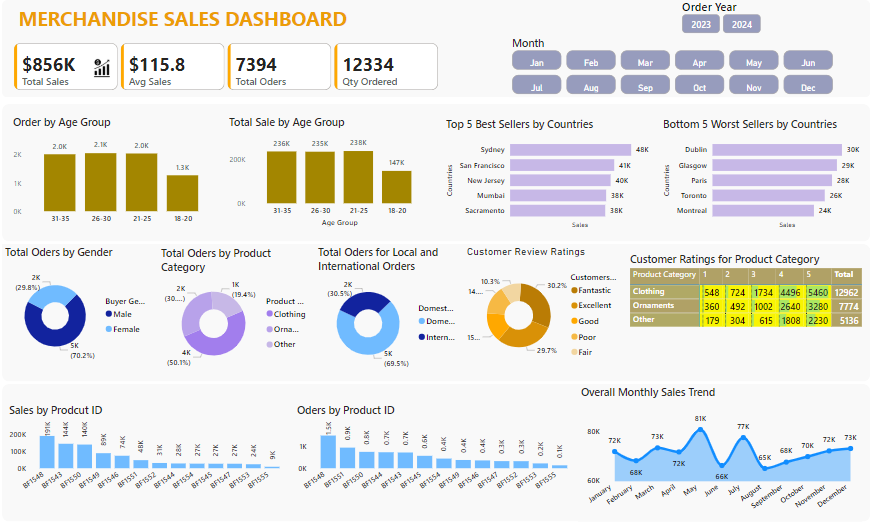This screenshot has height=525, width=875.
Task: Click the 4496 cell in ratings table
Action: click(790, 292)
